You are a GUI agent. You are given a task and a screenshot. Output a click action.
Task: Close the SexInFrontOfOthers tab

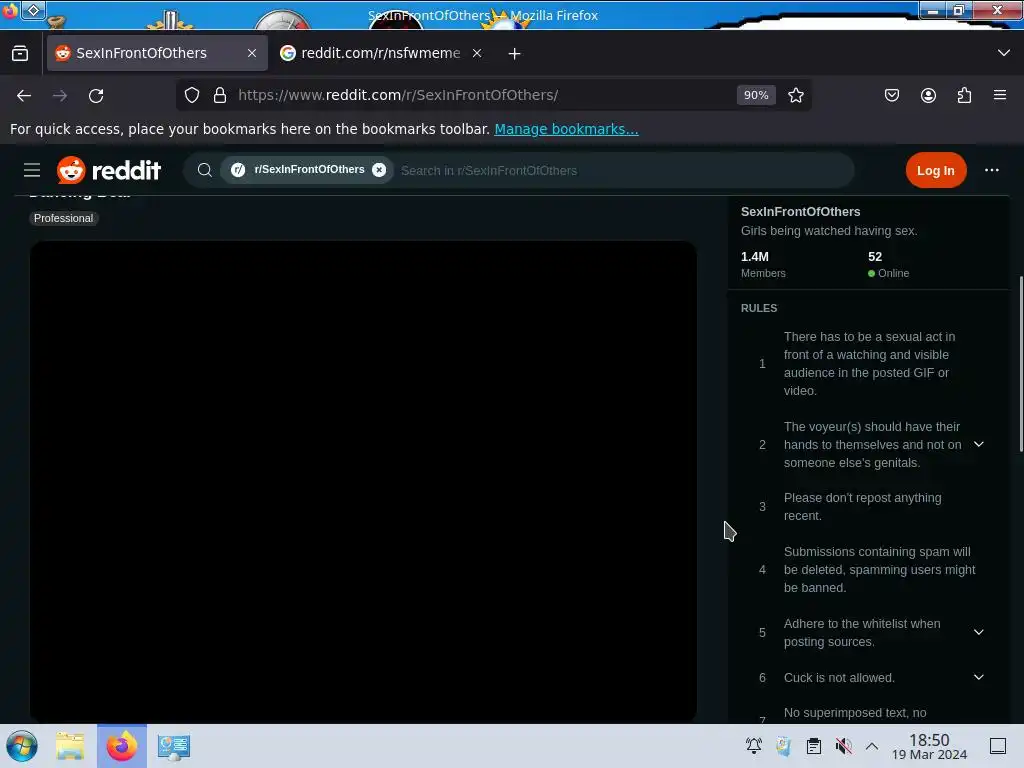(x=252, y=53)
